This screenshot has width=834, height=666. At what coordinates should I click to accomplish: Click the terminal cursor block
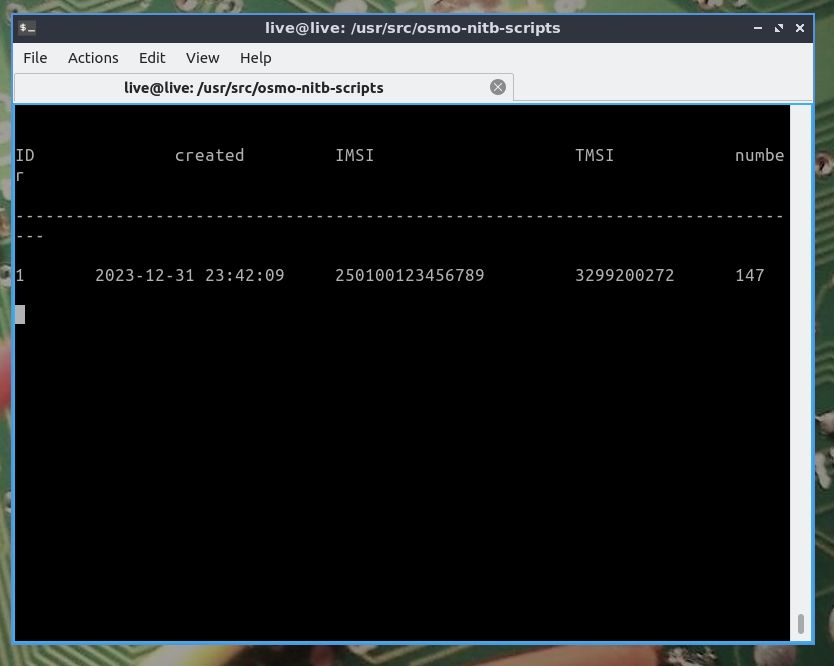point(20,314)
